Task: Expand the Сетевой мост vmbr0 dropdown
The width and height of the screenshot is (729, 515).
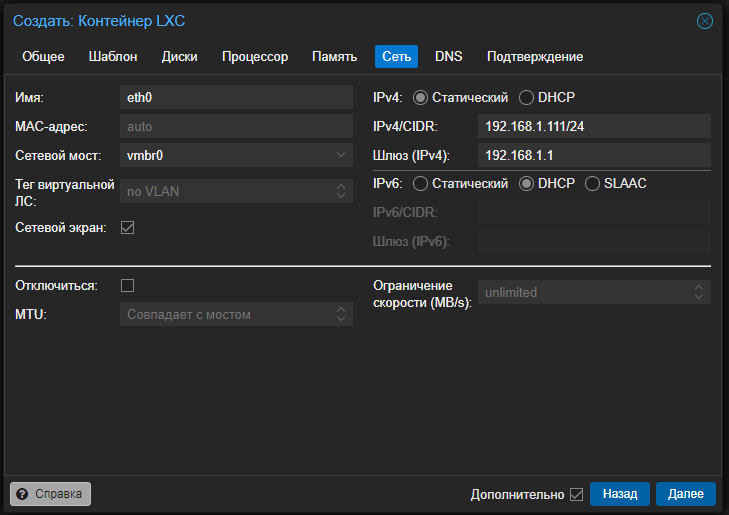Action: pyautogui.click(x=341, y=155)
